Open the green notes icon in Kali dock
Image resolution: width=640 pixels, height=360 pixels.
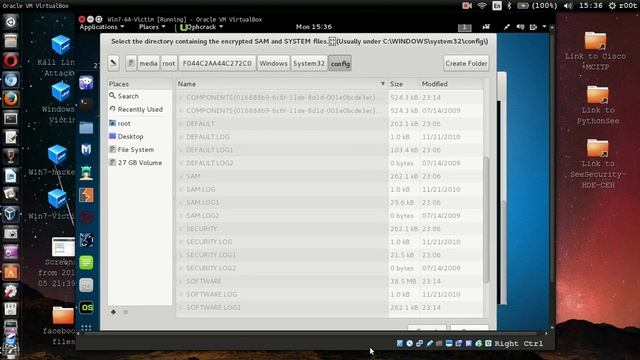[86, 262]
